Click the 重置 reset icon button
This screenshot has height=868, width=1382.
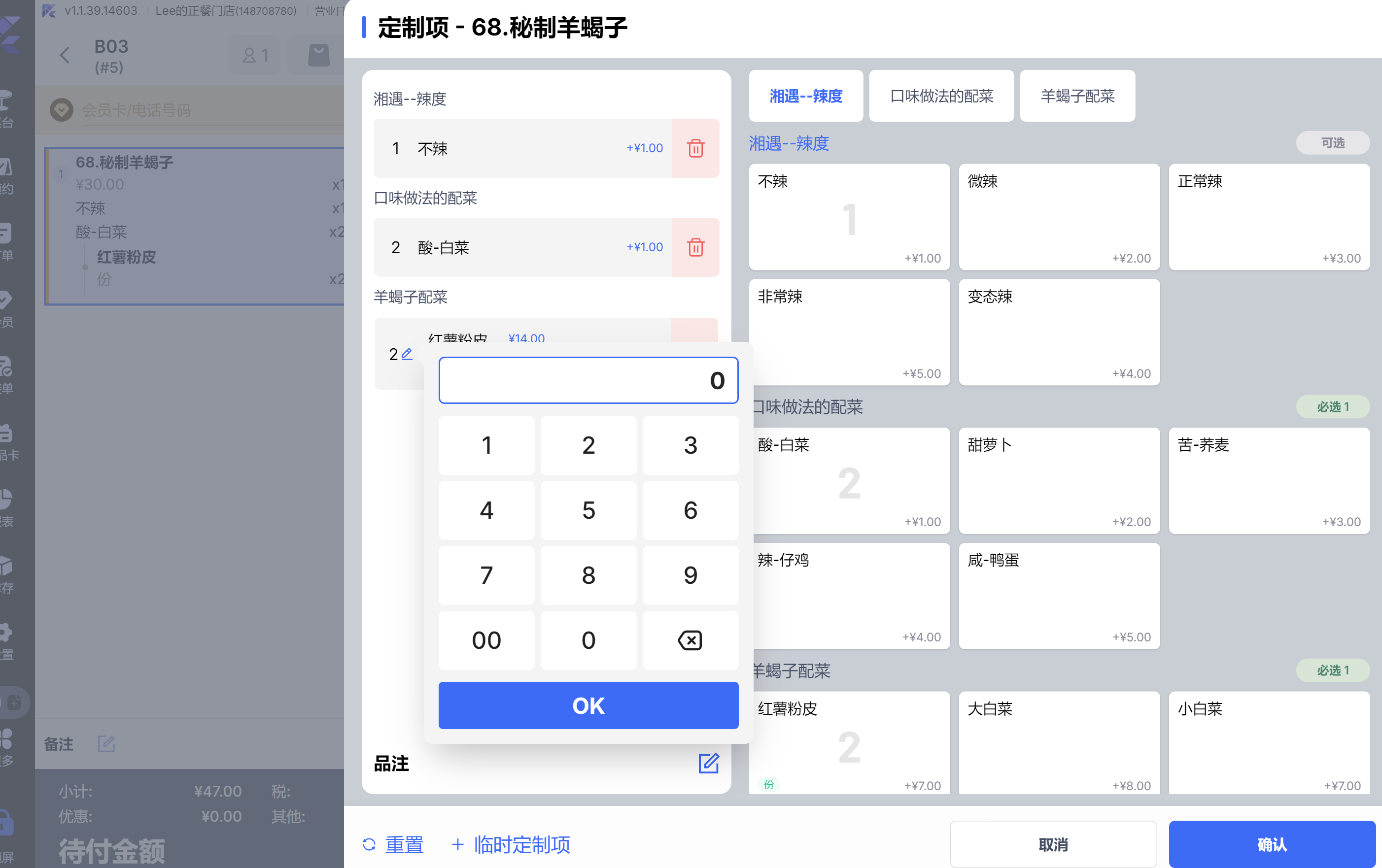(369, 844)
